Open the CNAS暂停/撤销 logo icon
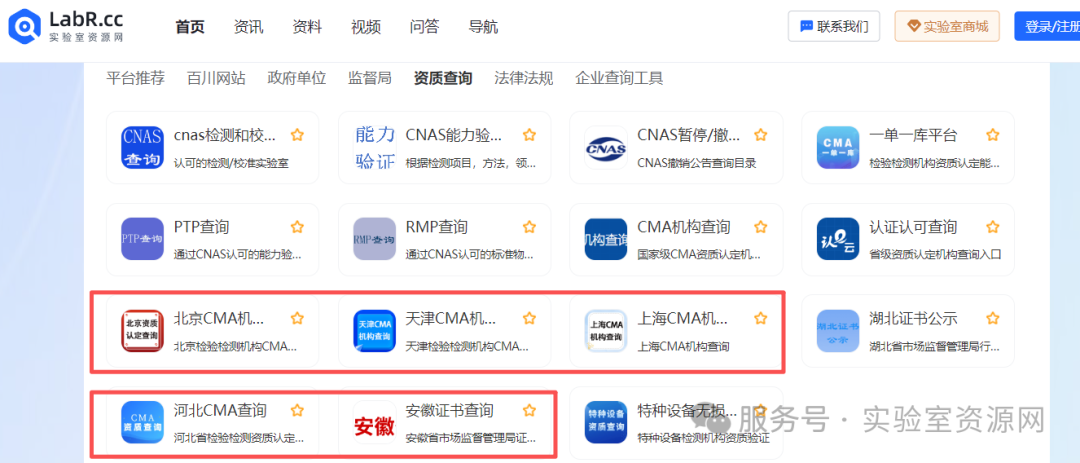The height and width of the screenshot is (463, 1080). pyautogui.click(x=606, y=147)
